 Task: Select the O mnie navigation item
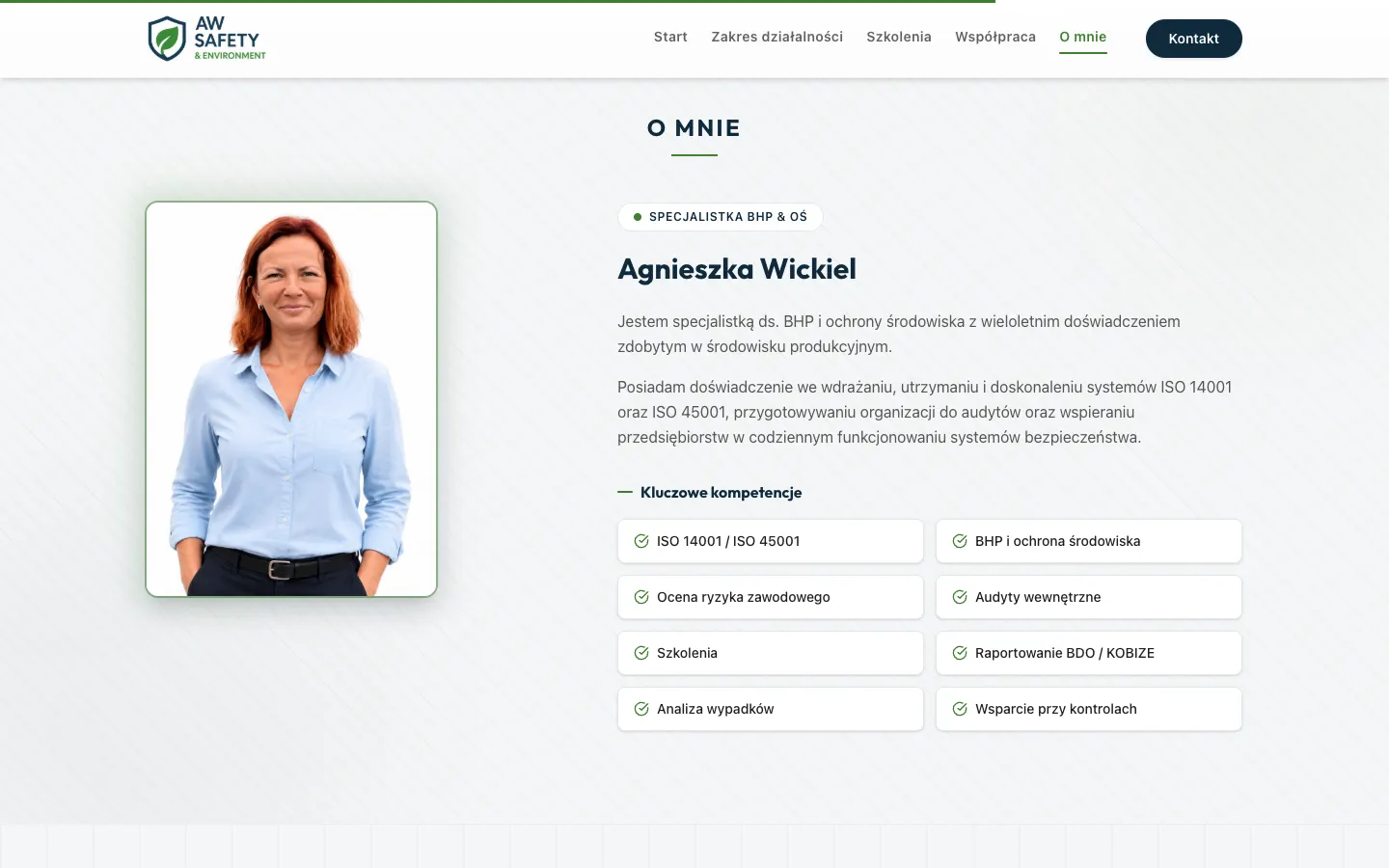pyautogui.click(x=1083, y=37)
